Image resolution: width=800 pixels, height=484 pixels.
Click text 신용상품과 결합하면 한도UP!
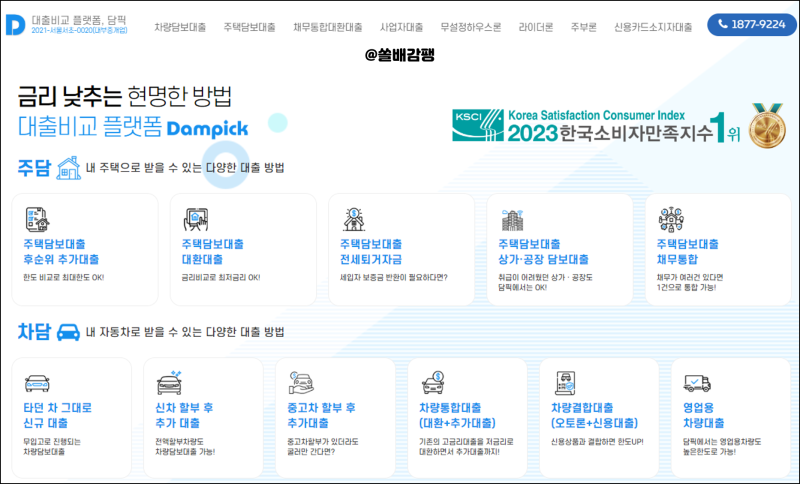[x=597, y=442]
